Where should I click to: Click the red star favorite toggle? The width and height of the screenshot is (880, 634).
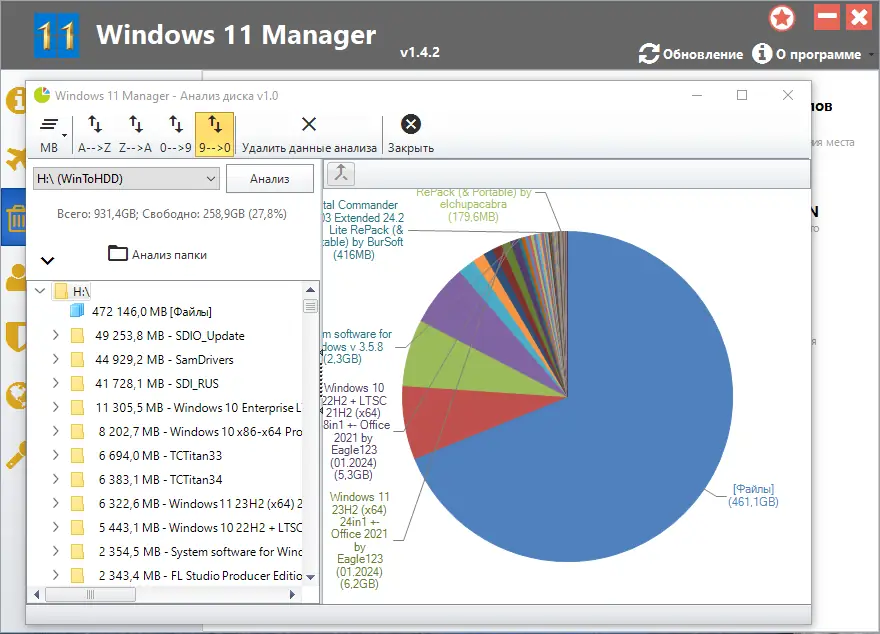781,18
